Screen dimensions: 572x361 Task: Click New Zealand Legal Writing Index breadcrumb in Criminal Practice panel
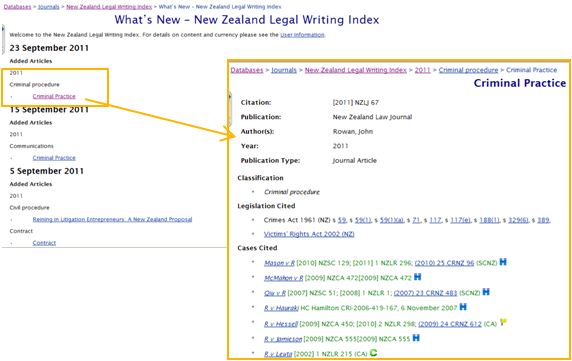(356, 70)
